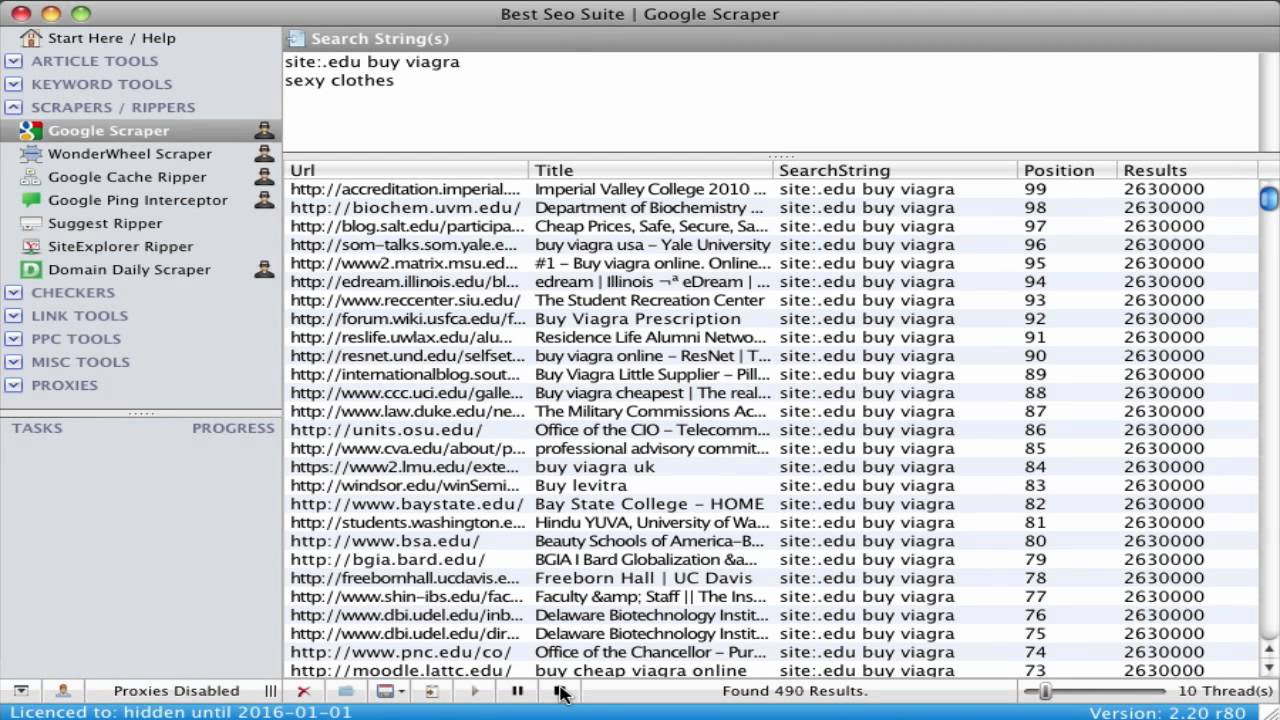Image resolution: width=1280 pixels, height=720 pixels.
Task: Select row http://www.bsa.edu/
Action: (x=770, y=541)
